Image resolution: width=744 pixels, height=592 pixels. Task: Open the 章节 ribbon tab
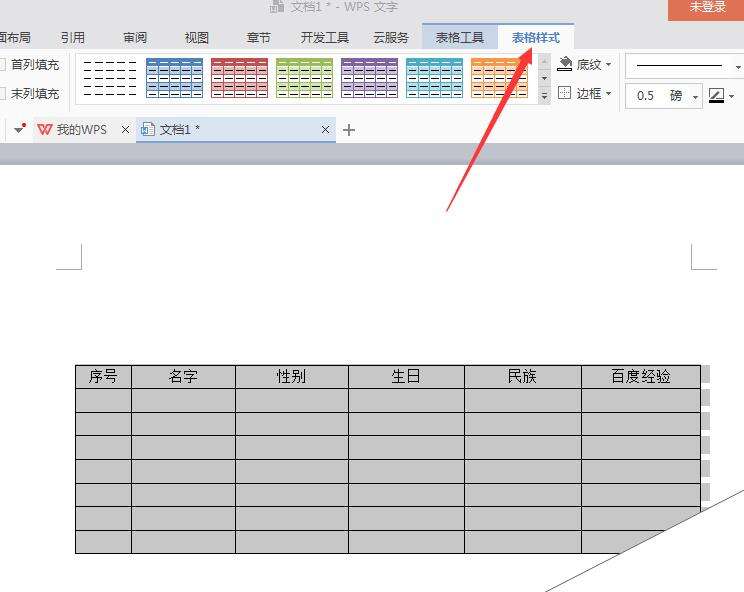(x=258, y=38)
